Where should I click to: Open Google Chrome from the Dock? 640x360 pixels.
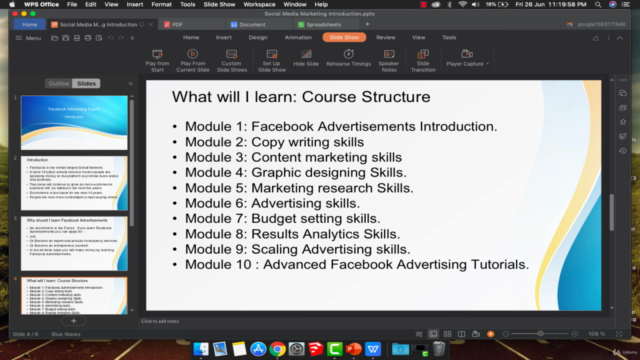coord(277,349)
